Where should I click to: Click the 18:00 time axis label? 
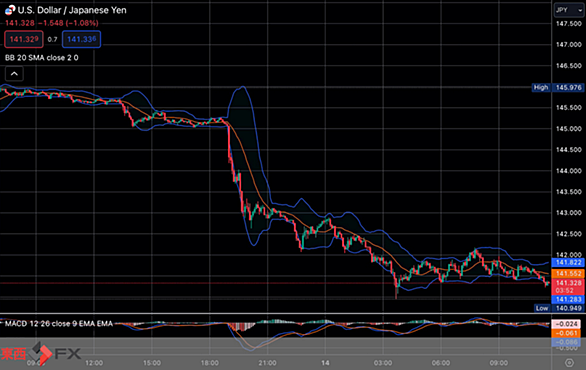[x=210, y=363]
